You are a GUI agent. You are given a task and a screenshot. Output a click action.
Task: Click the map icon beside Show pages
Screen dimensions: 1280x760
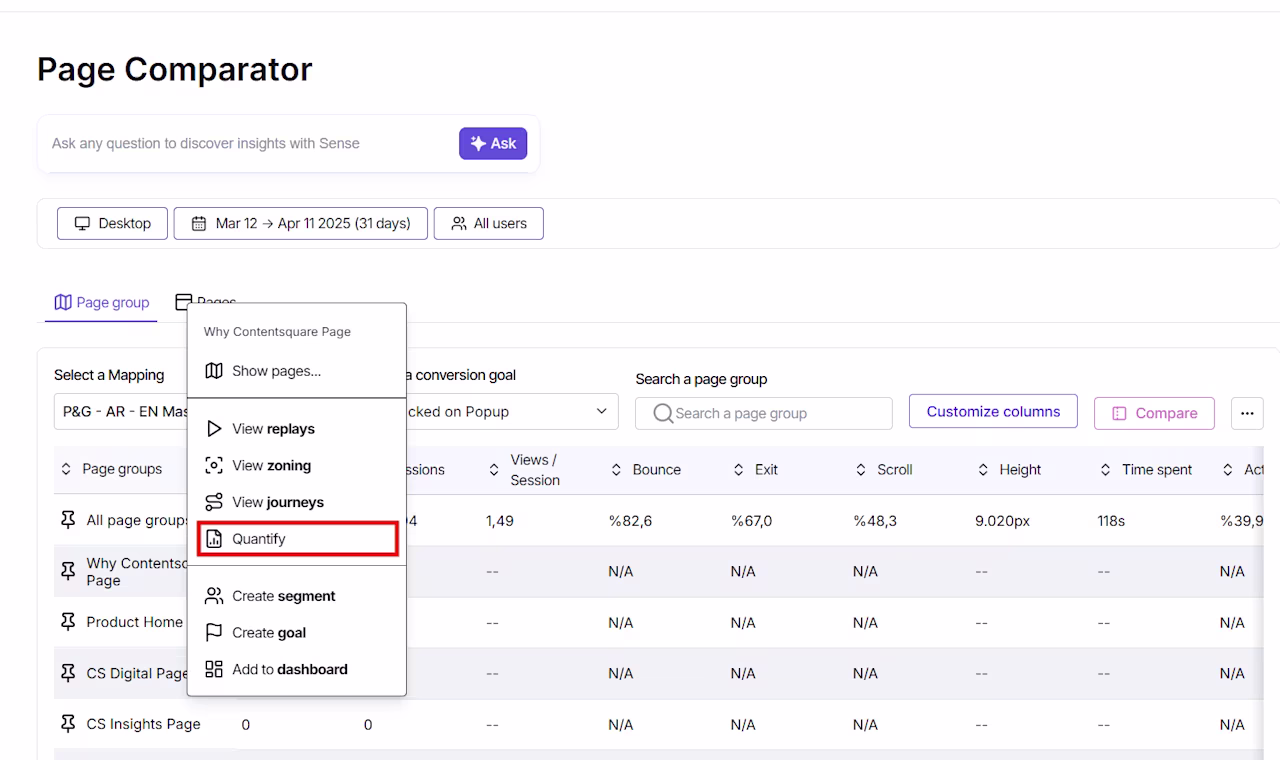click(x=214, y=371)
